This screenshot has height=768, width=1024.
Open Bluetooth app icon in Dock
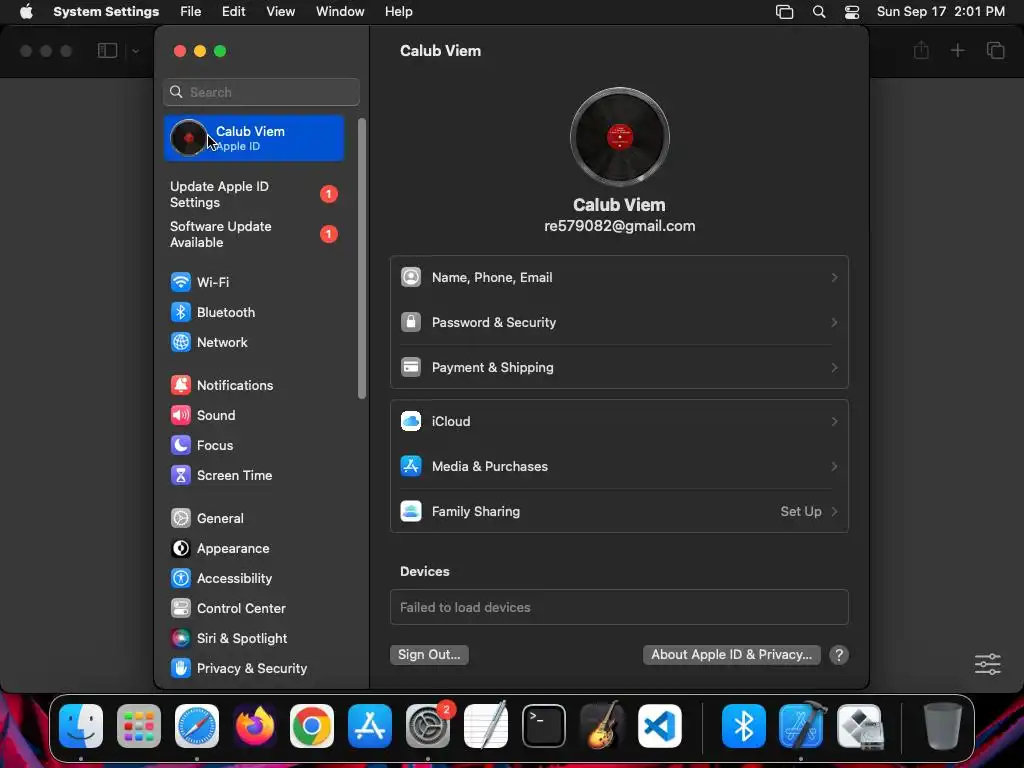coord(744,726)
